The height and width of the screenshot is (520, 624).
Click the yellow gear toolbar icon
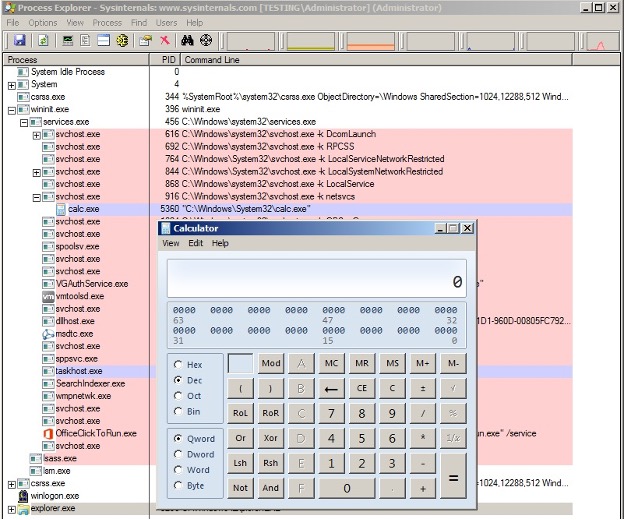click(x=122, y=40)
